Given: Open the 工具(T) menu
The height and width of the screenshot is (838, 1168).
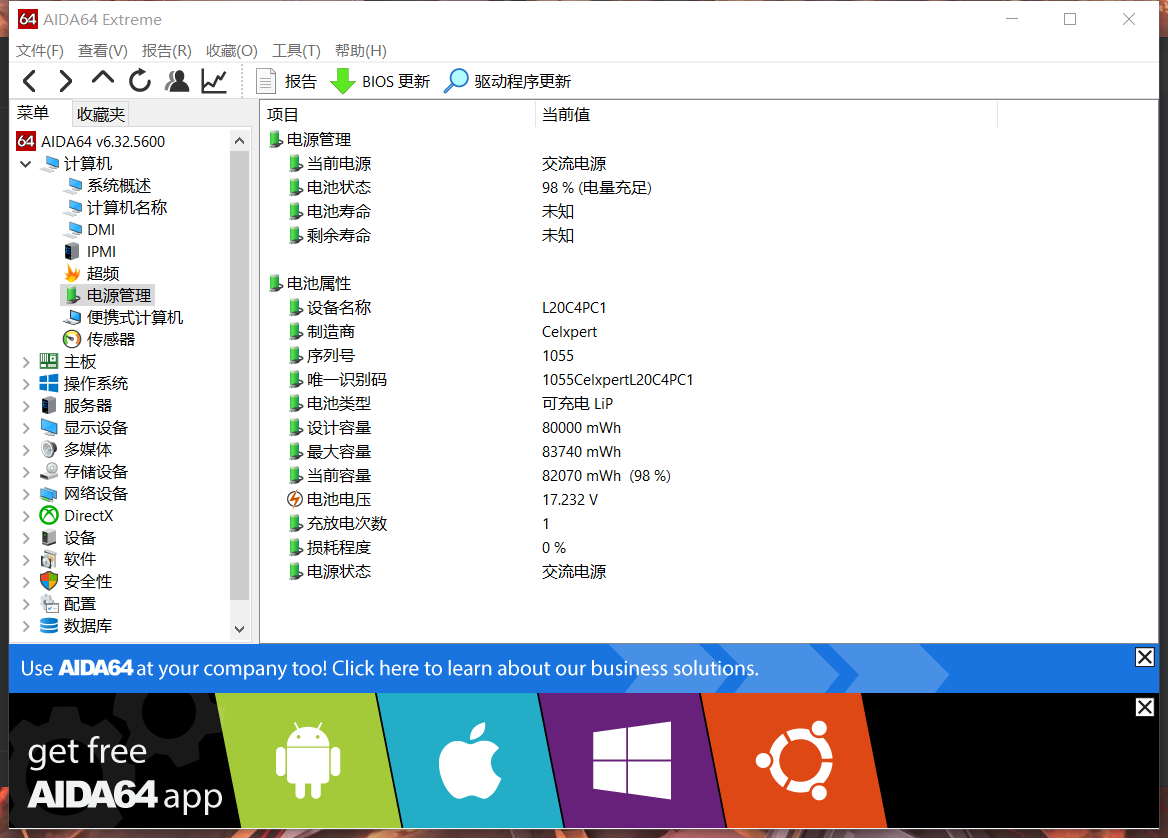Looking at the screenshot, I should (x=296, y=51).
